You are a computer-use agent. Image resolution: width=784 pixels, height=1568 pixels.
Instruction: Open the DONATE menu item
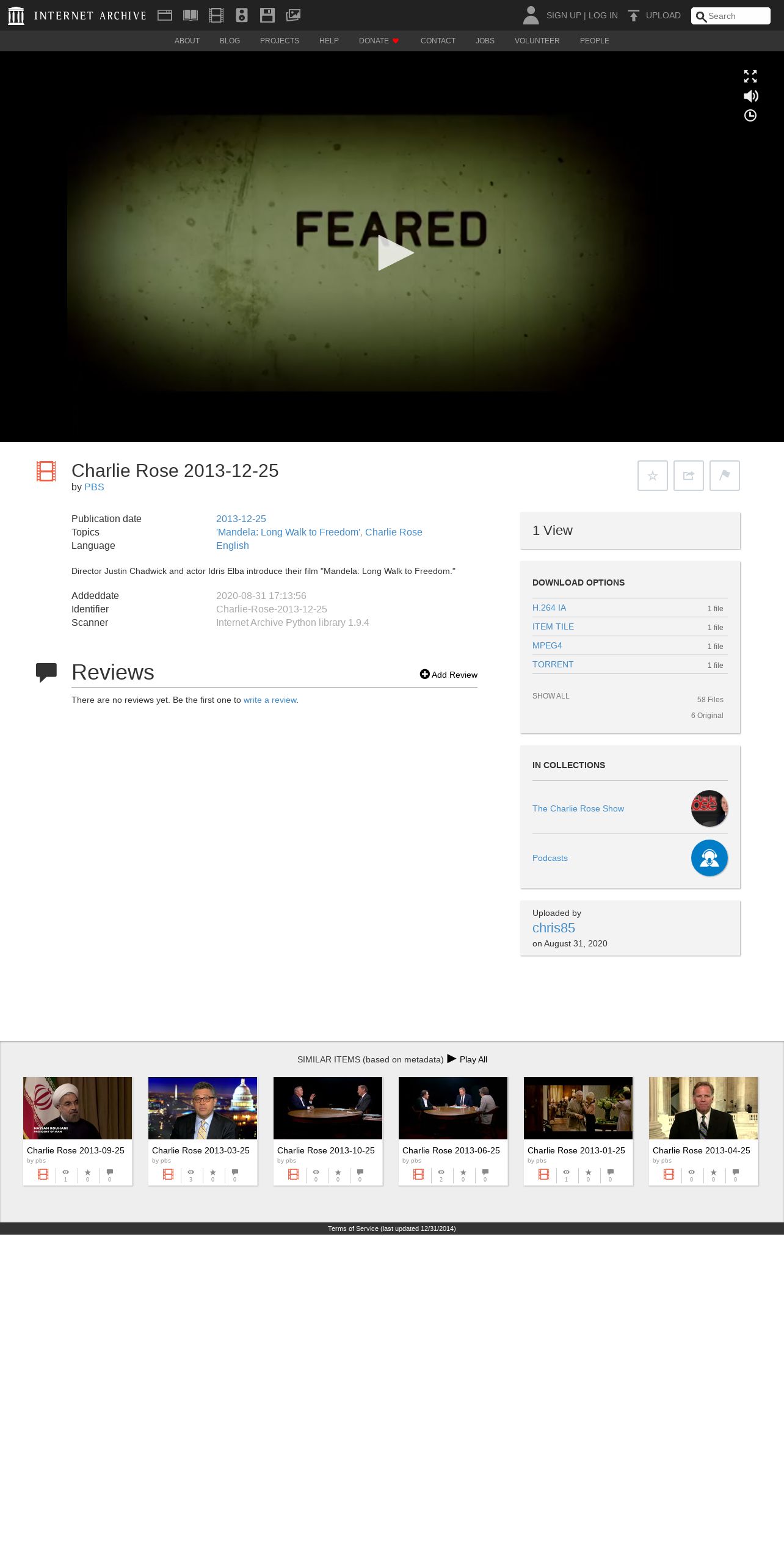click(x=379, y=41)
